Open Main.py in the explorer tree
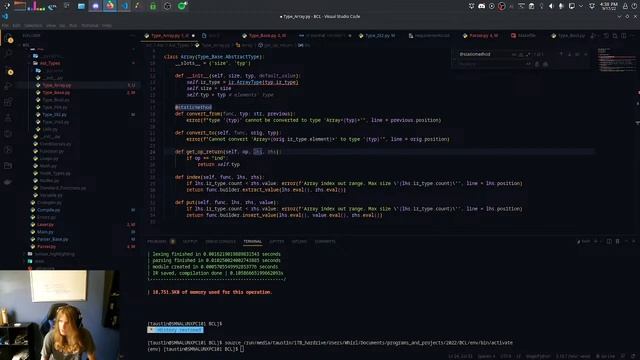This screenshot has width=640, height=360. pyautogui.click(x=45, y=232)
